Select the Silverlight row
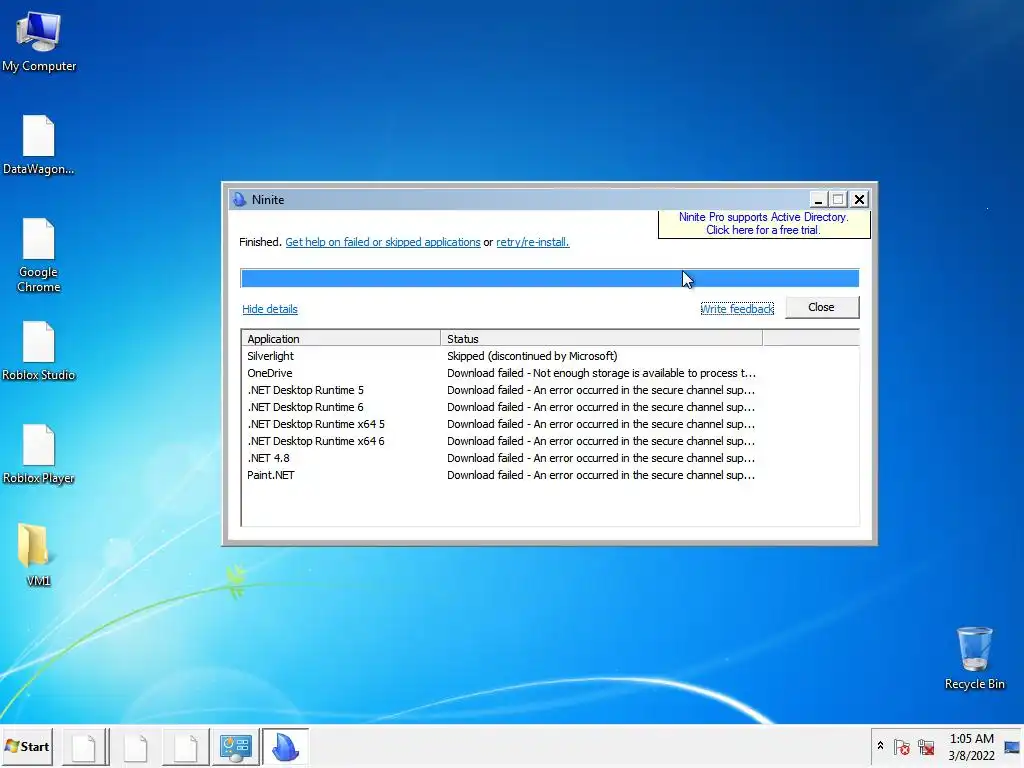The width and height of the screenshot is (1024, 768). pyautogui.click(x=549, y=356)
